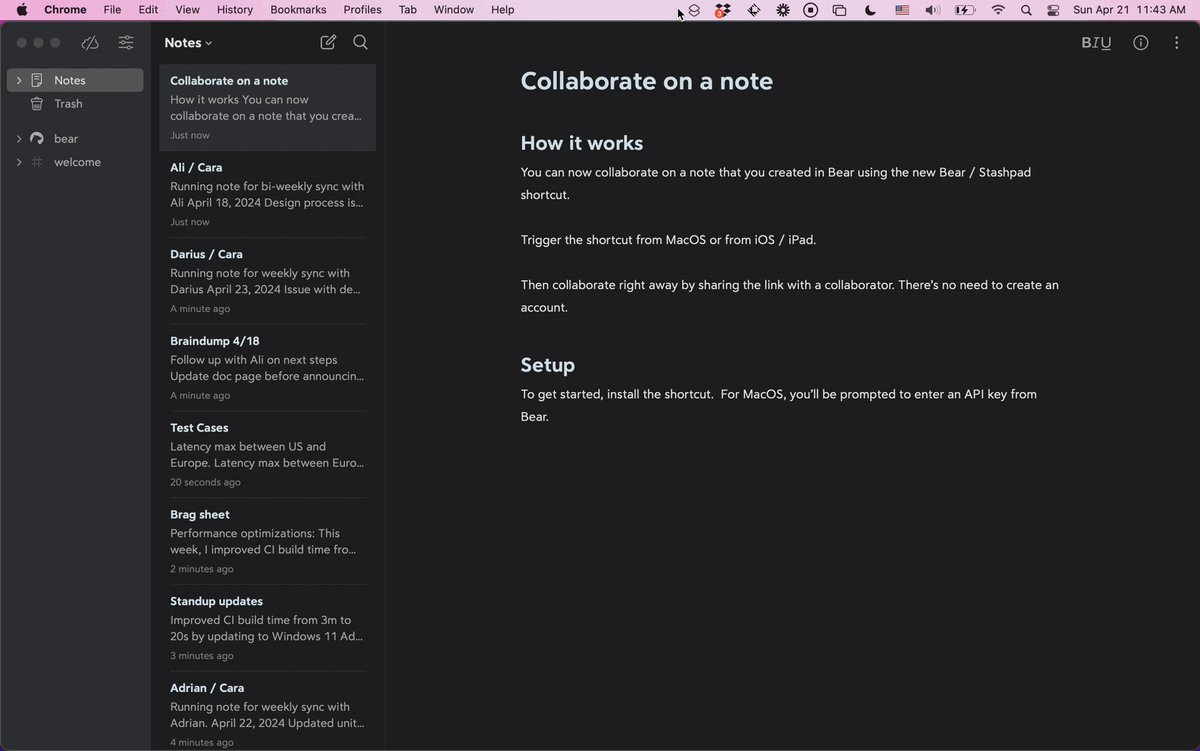Open the Edit menu
This screenshot has width=1200, height=751.
(148, 10)
